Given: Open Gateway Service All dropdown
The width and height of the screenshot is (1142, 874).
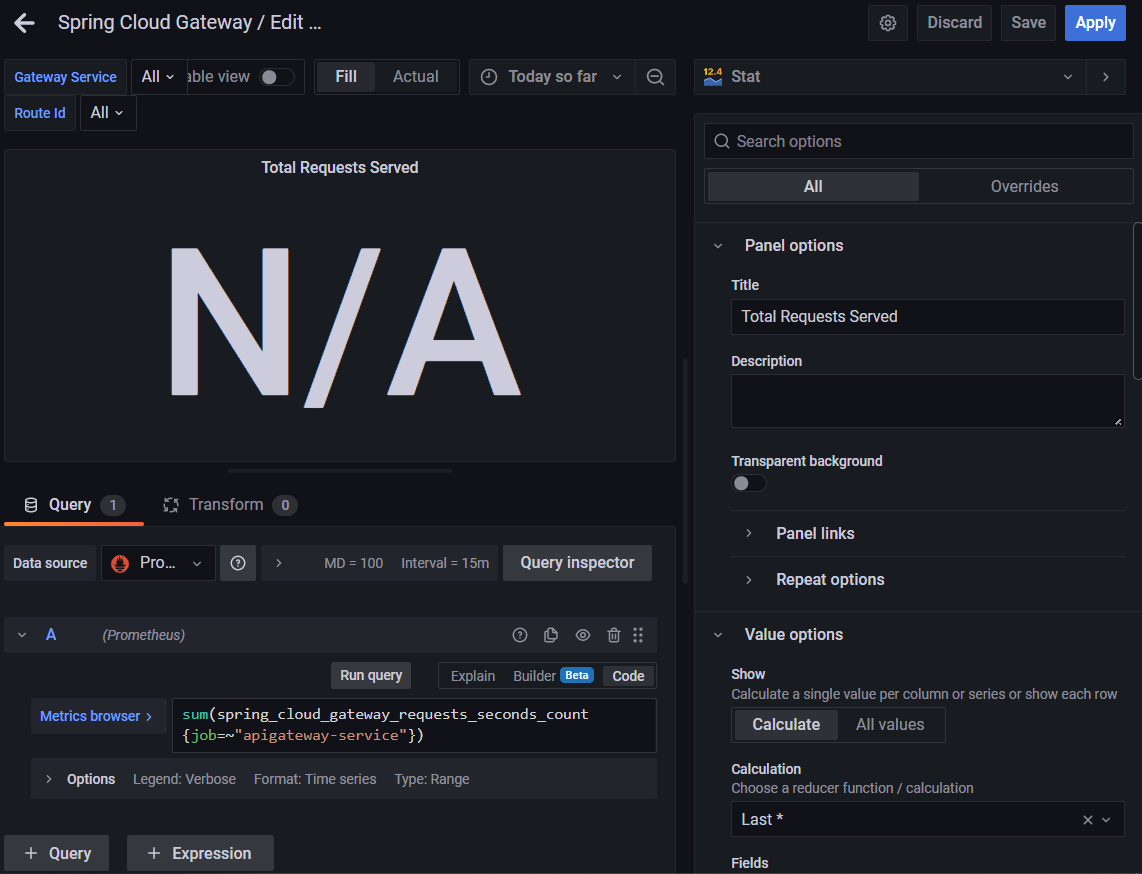Looking at the screenshot, I should (158, 76).
